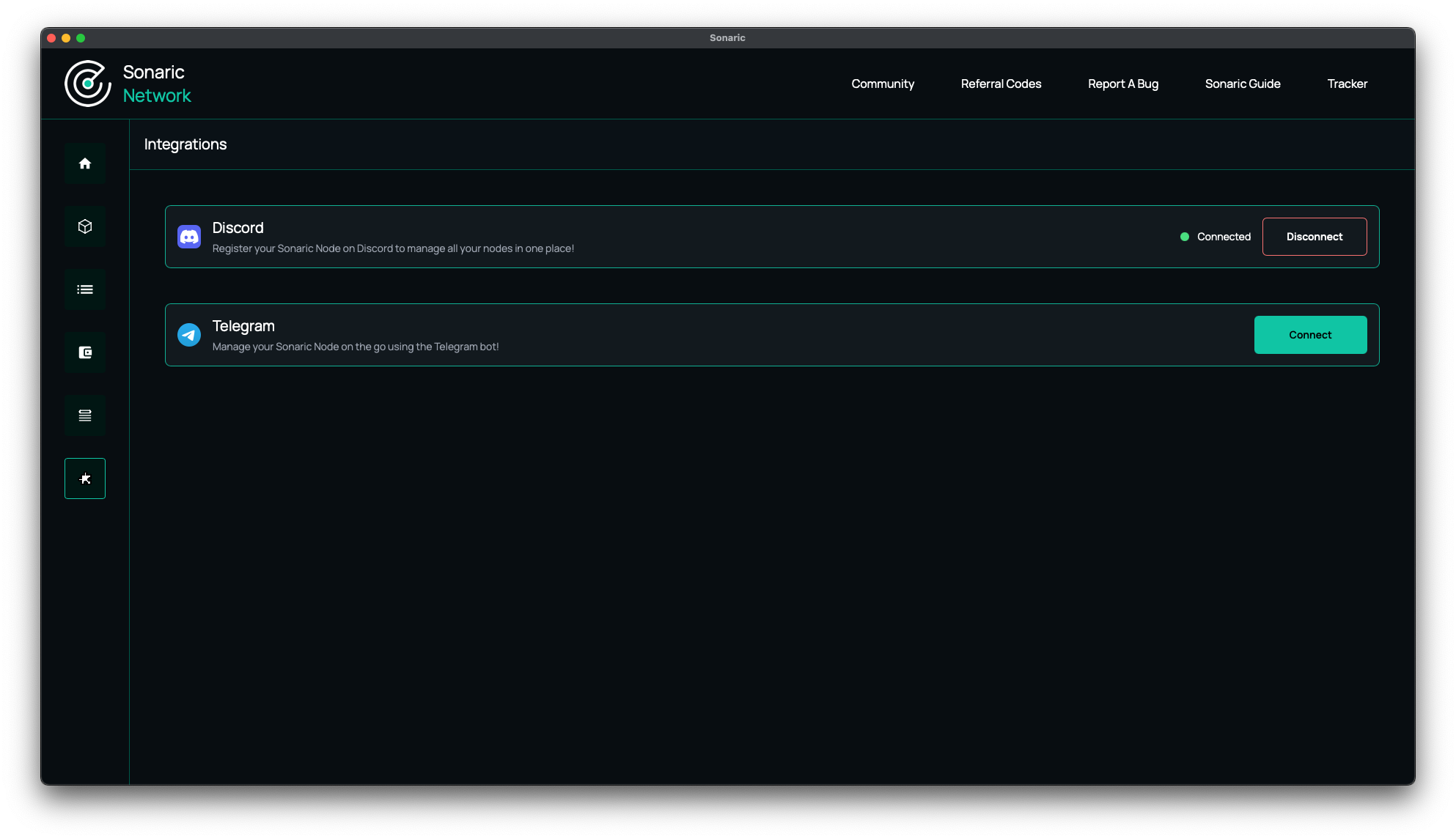Open Report A Bug link

1123,84
